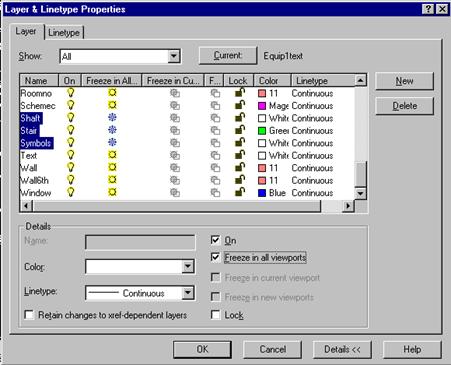Lock the Window layer padlock icon
This screenshot has height=365, width=451.
click(240, 192)
